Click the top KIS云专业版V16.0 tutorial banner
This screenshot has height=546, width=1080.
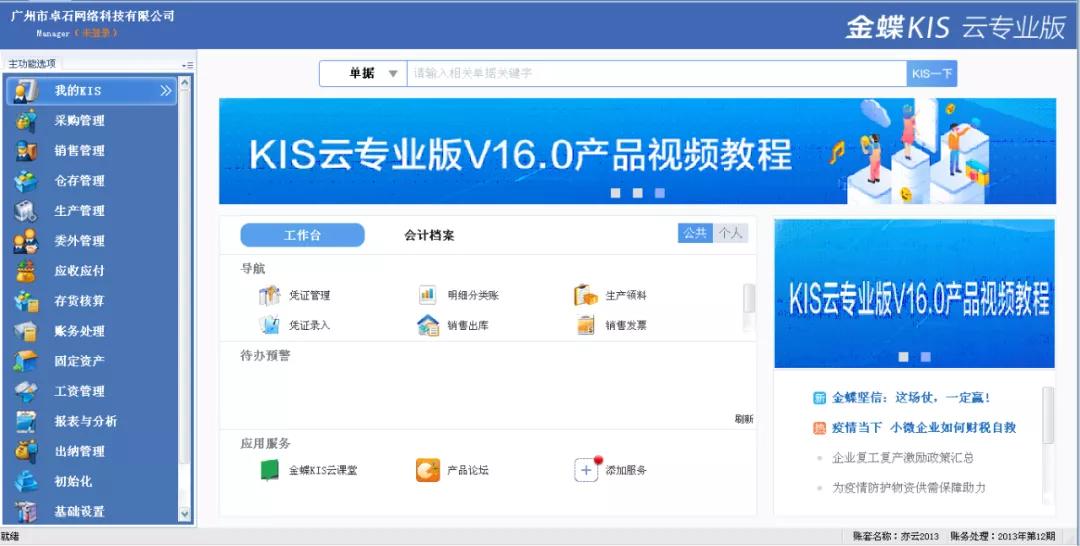pyautogui.click(x=637, y=151)
